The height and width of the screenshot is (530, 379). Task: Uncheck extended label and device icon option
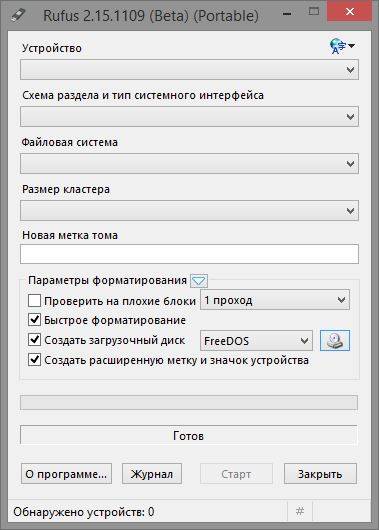coord(34,360)
